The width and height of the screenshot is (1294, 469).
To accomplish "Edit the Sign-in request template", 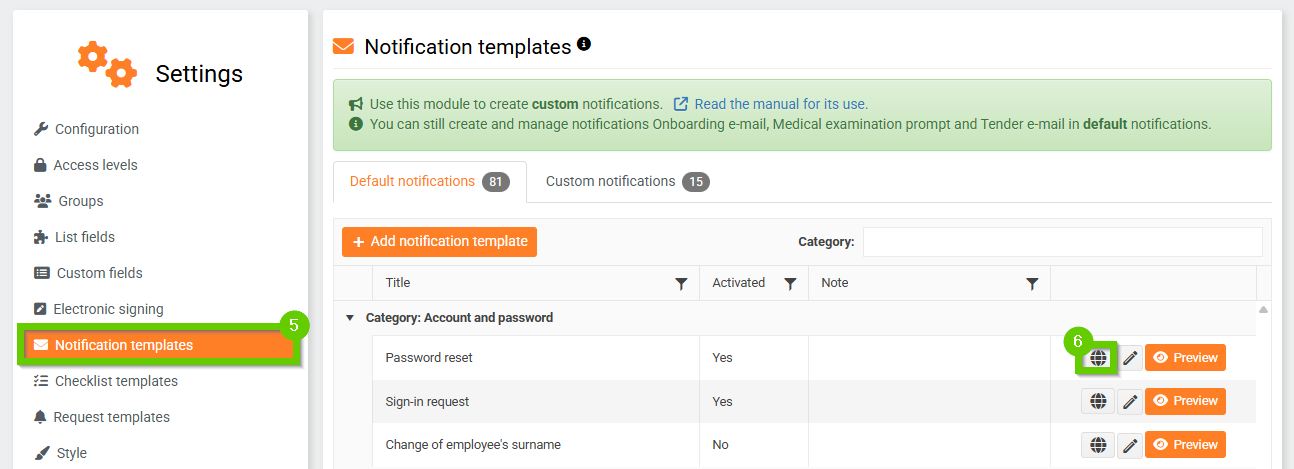I will pyautogui.click(x=1130, y=401).
